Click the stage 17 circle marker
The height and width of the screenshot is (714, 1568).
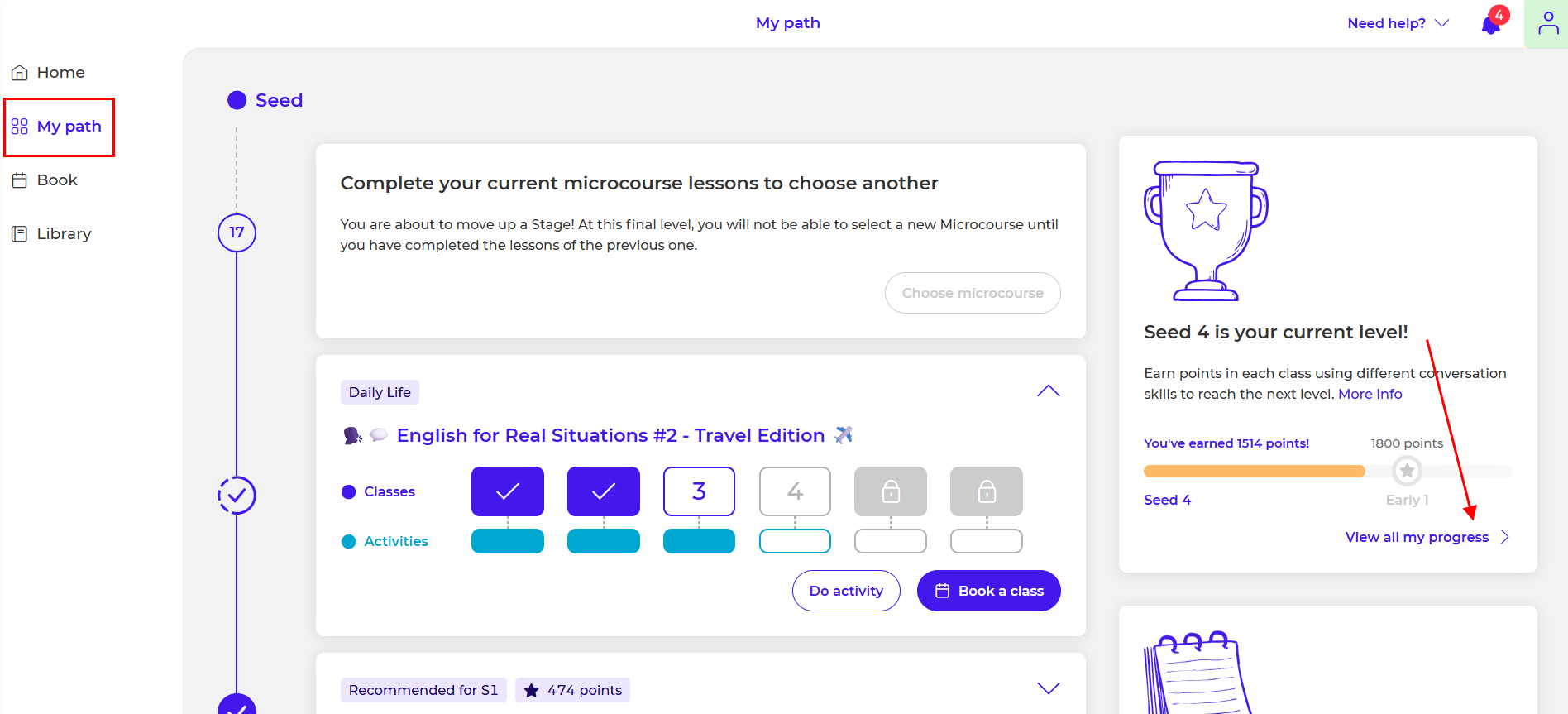tap(237, 232)
